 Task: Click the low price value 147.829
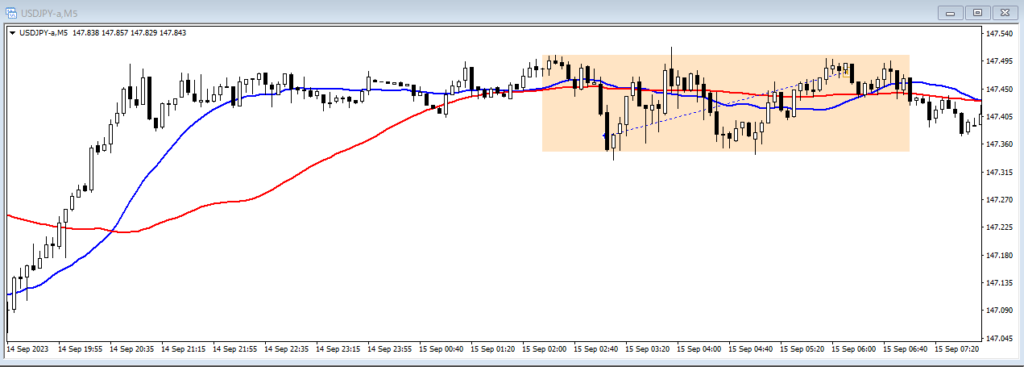(144, 33)
